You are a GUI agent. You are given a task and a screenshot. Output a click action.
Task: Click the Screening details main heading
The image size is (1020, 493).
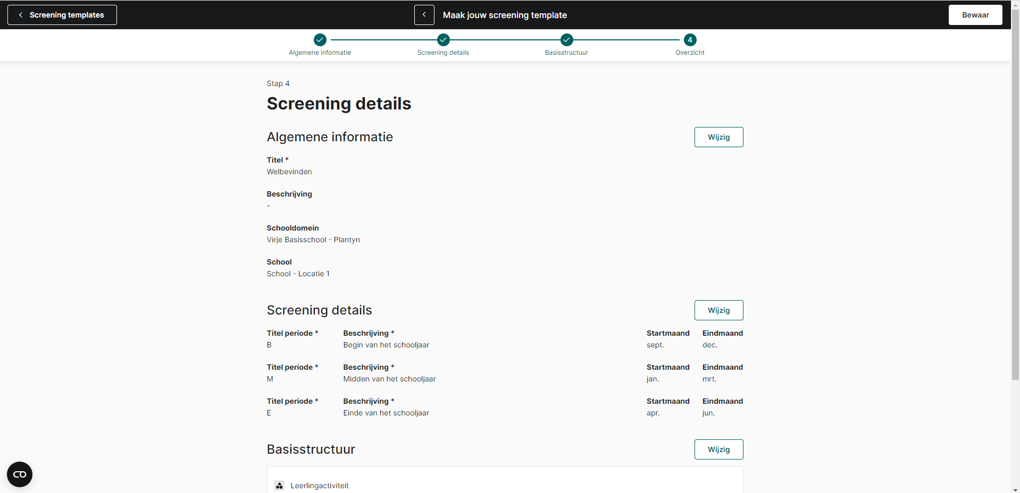[339, 103]
